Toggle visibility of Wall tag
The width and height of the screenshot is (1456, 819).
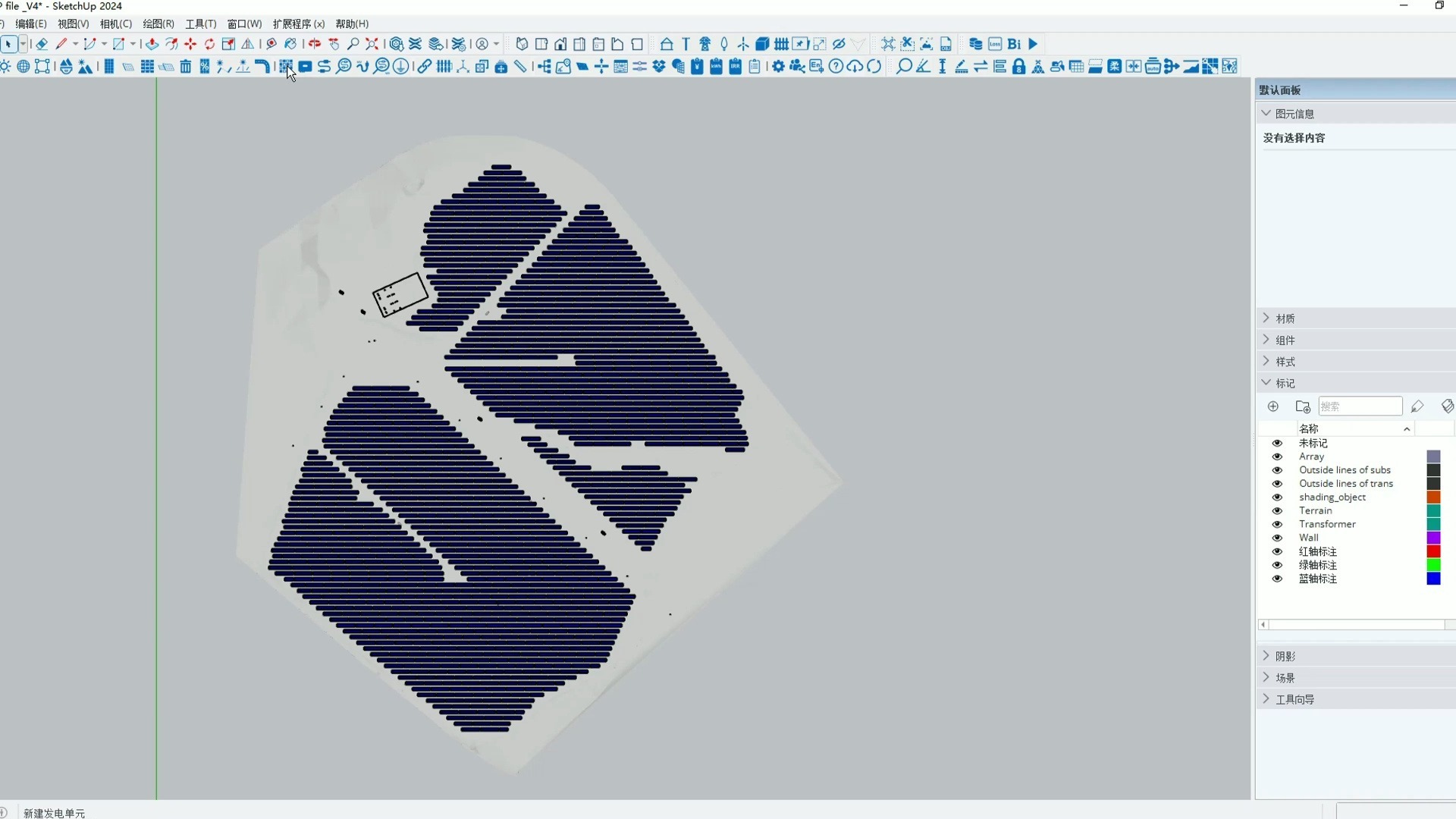point(1277,538)
